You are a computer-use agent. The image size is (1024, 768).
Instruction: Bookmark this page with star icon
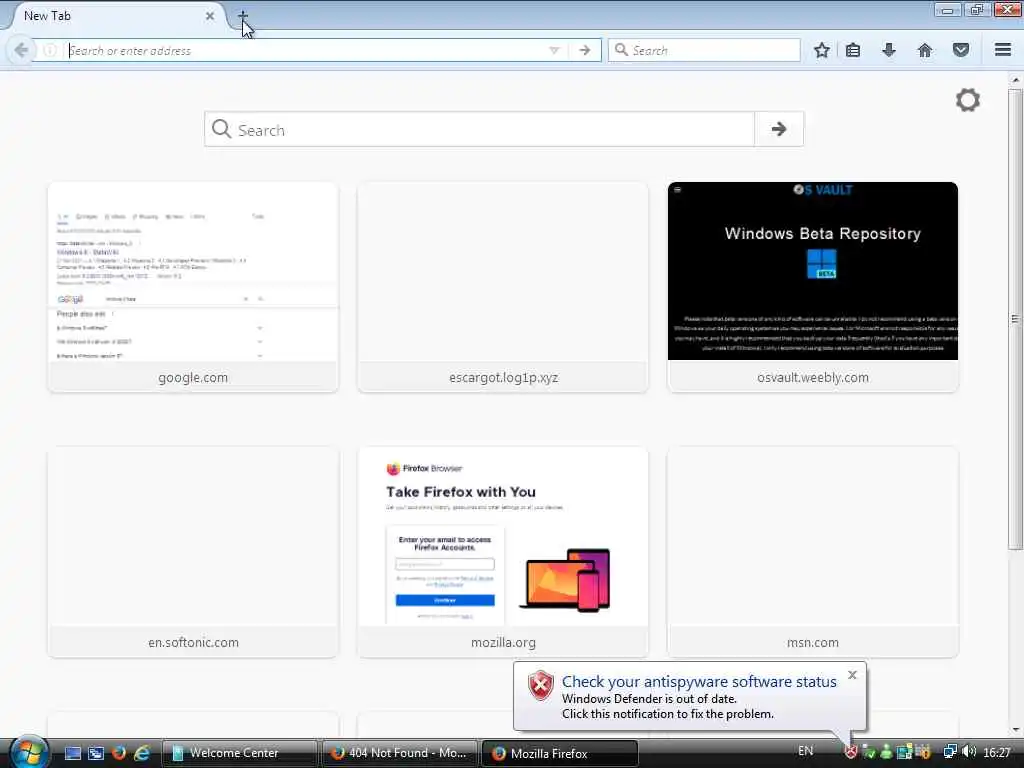tap(822, 50)
